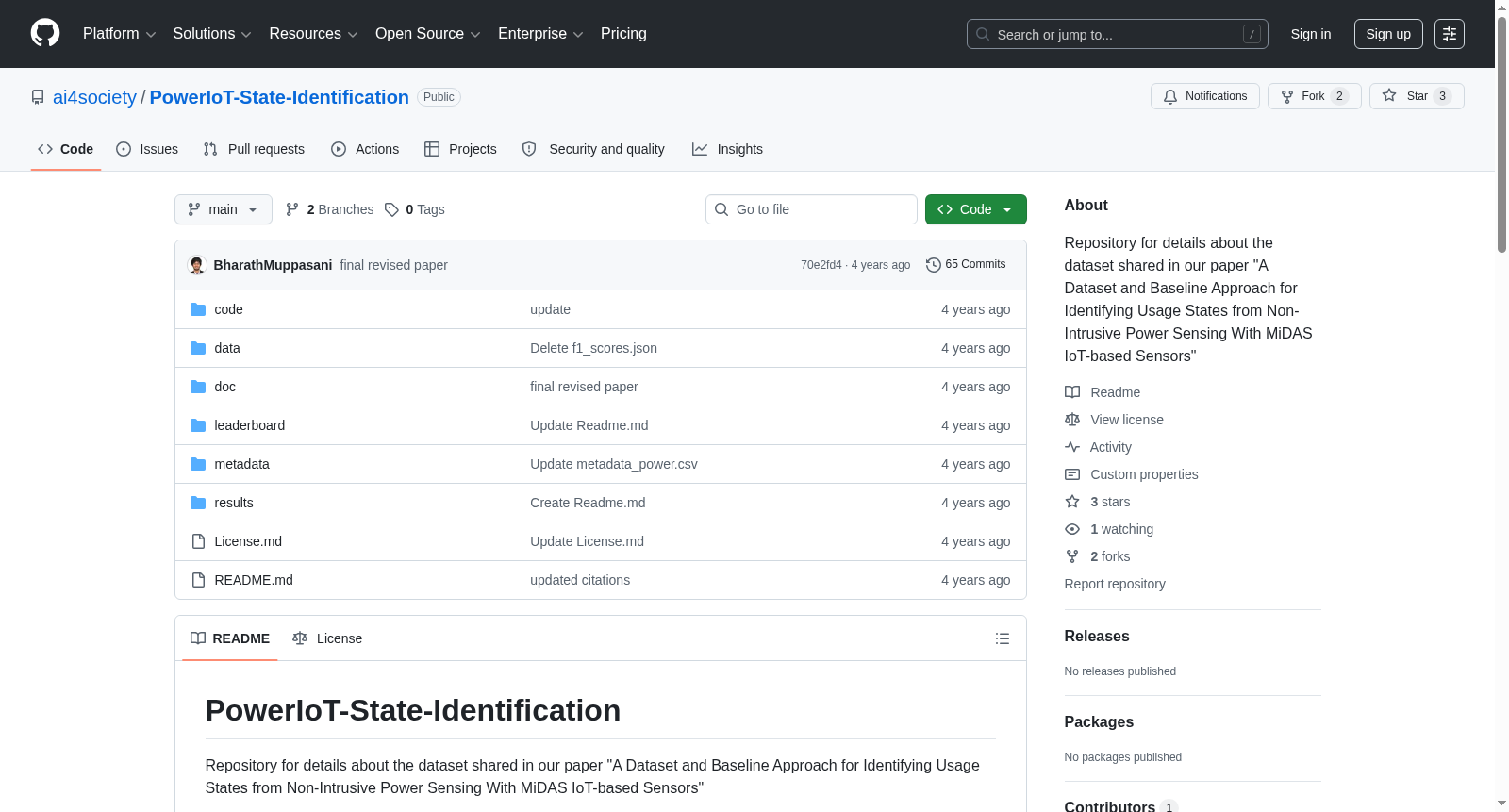
Task: Open PowerIoT-State-Identification repository link
Action: coord(279,97)
